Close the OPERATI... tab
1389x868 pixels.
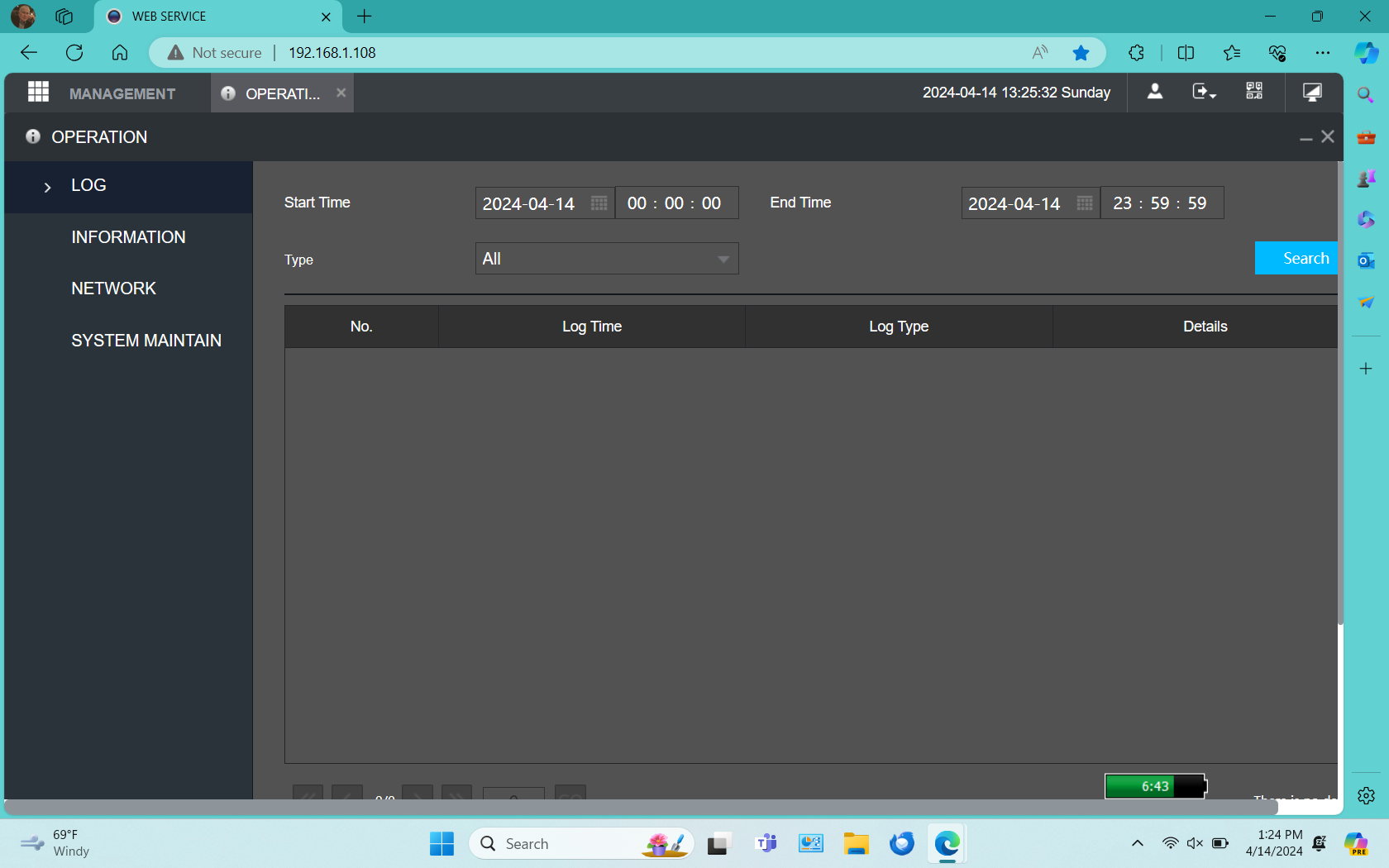pyautogui.click(x=341, y=93)
